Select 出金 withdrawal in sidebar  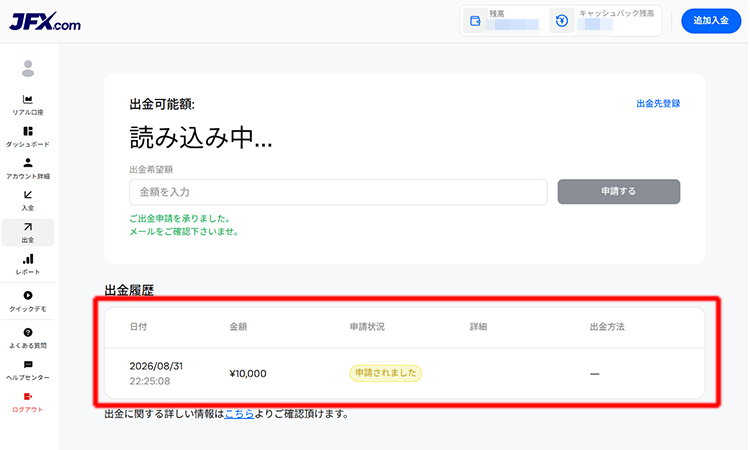(28, 232)
